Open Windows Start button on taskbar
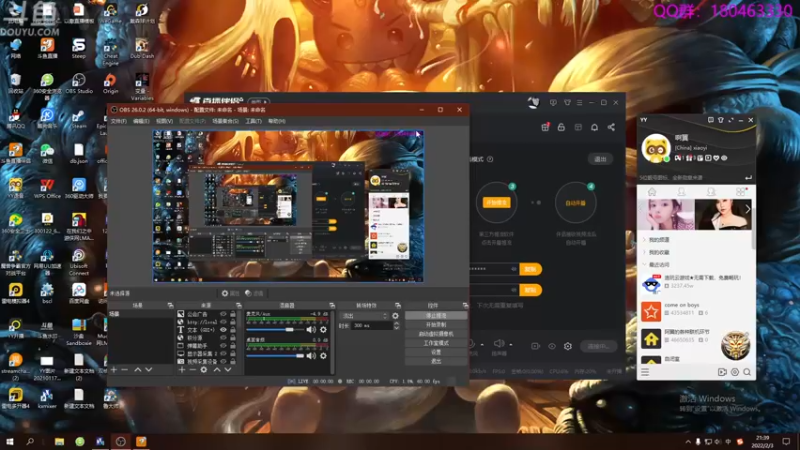 (x=10, y=441)
